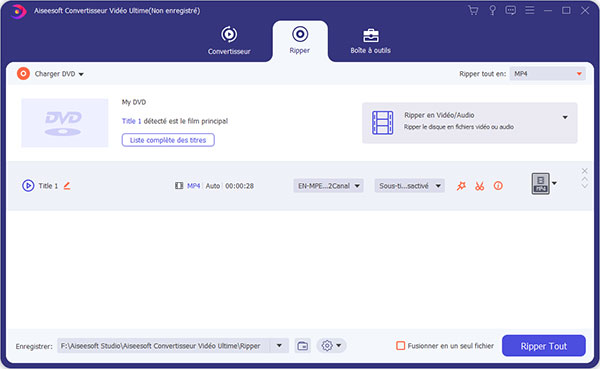Click the film strip rip mode icon
Screen dimensions: 600x369
[x=383, y=122]
